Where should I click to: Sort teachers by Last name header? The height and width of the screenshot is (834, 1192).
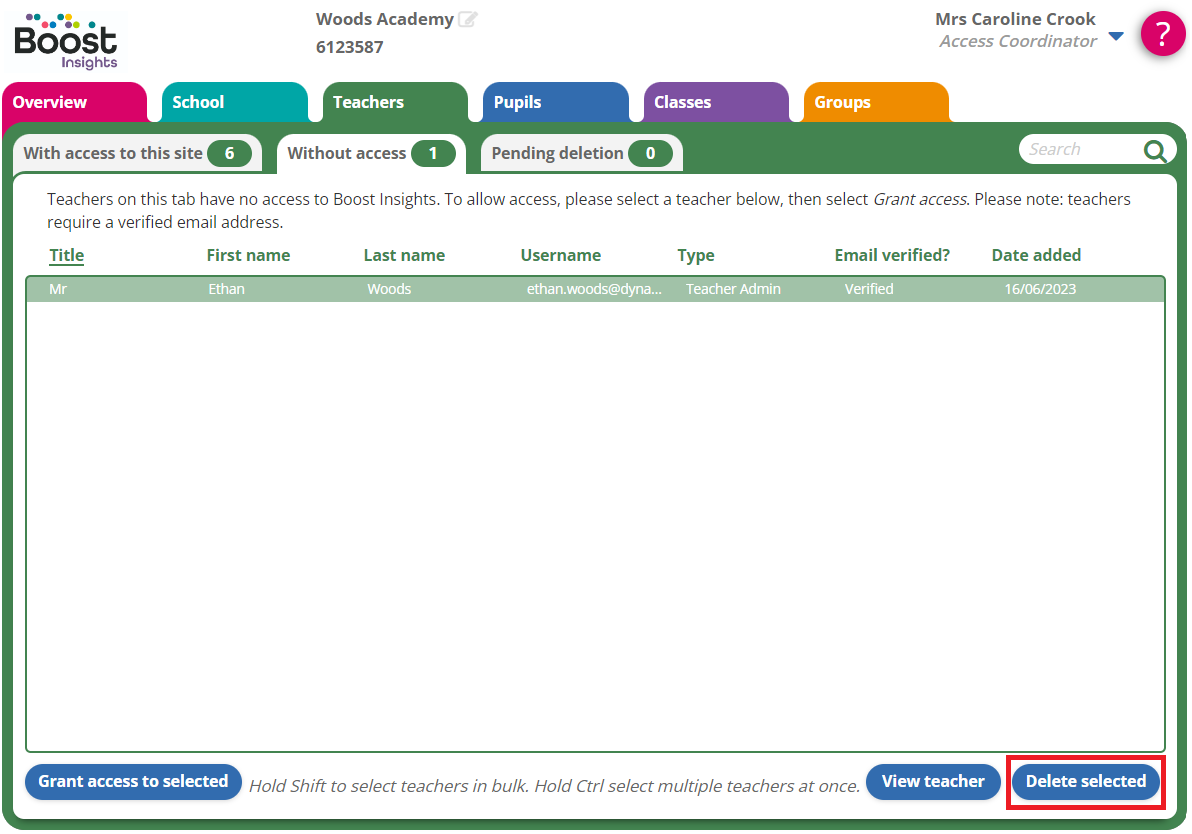click(404, 255)
